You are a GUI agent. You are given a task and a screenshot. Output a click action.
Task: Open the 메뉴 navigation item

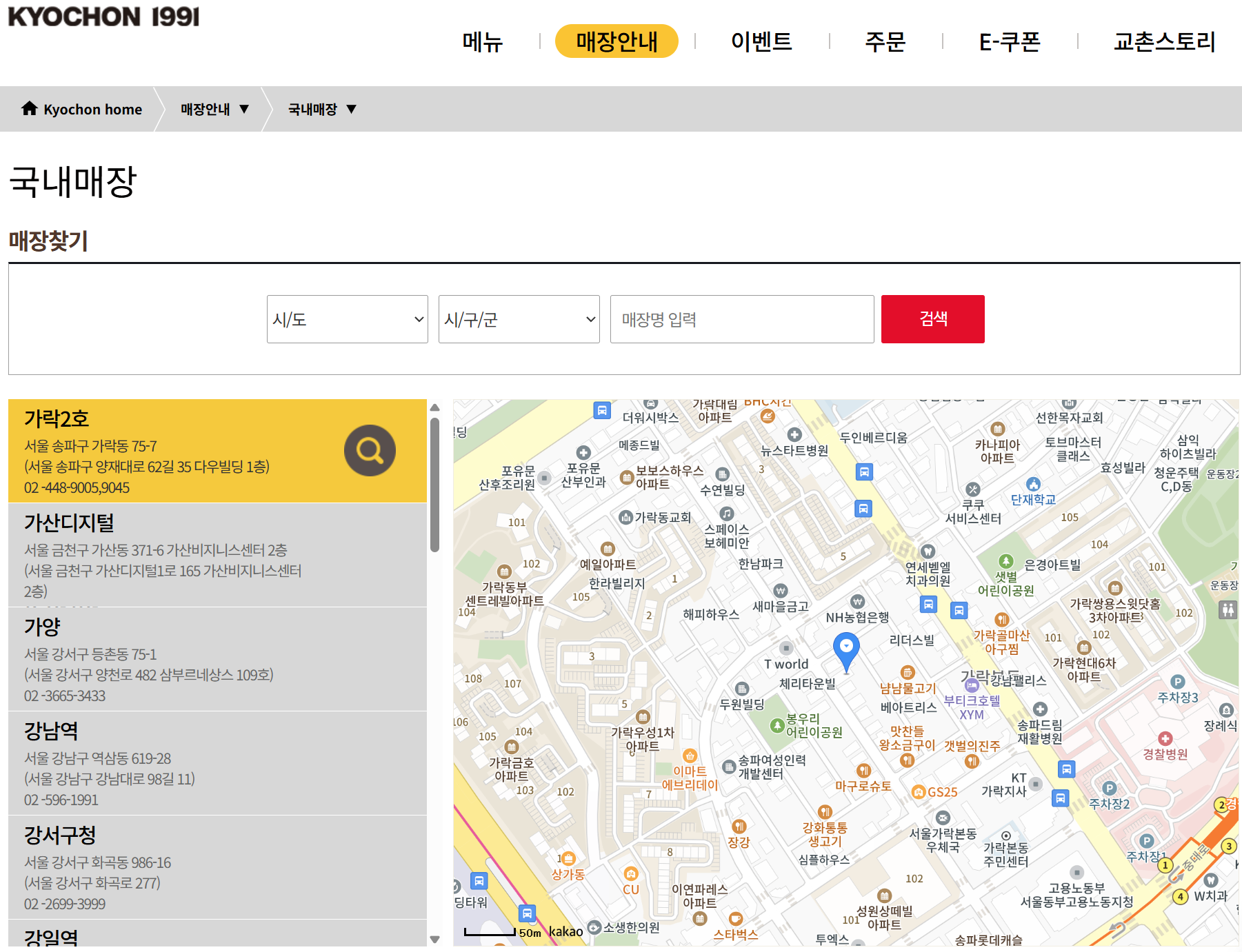(483, 41)
